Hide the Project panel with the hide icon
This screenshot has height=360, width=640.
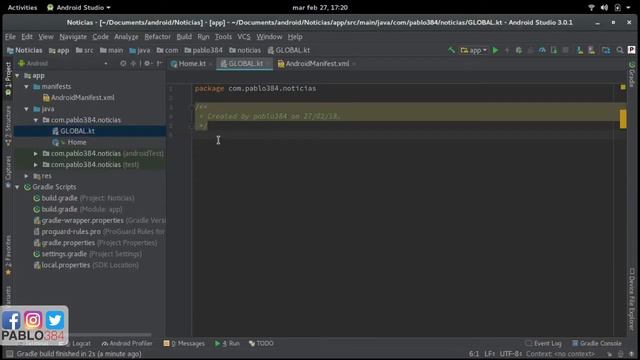coord(159,63)
